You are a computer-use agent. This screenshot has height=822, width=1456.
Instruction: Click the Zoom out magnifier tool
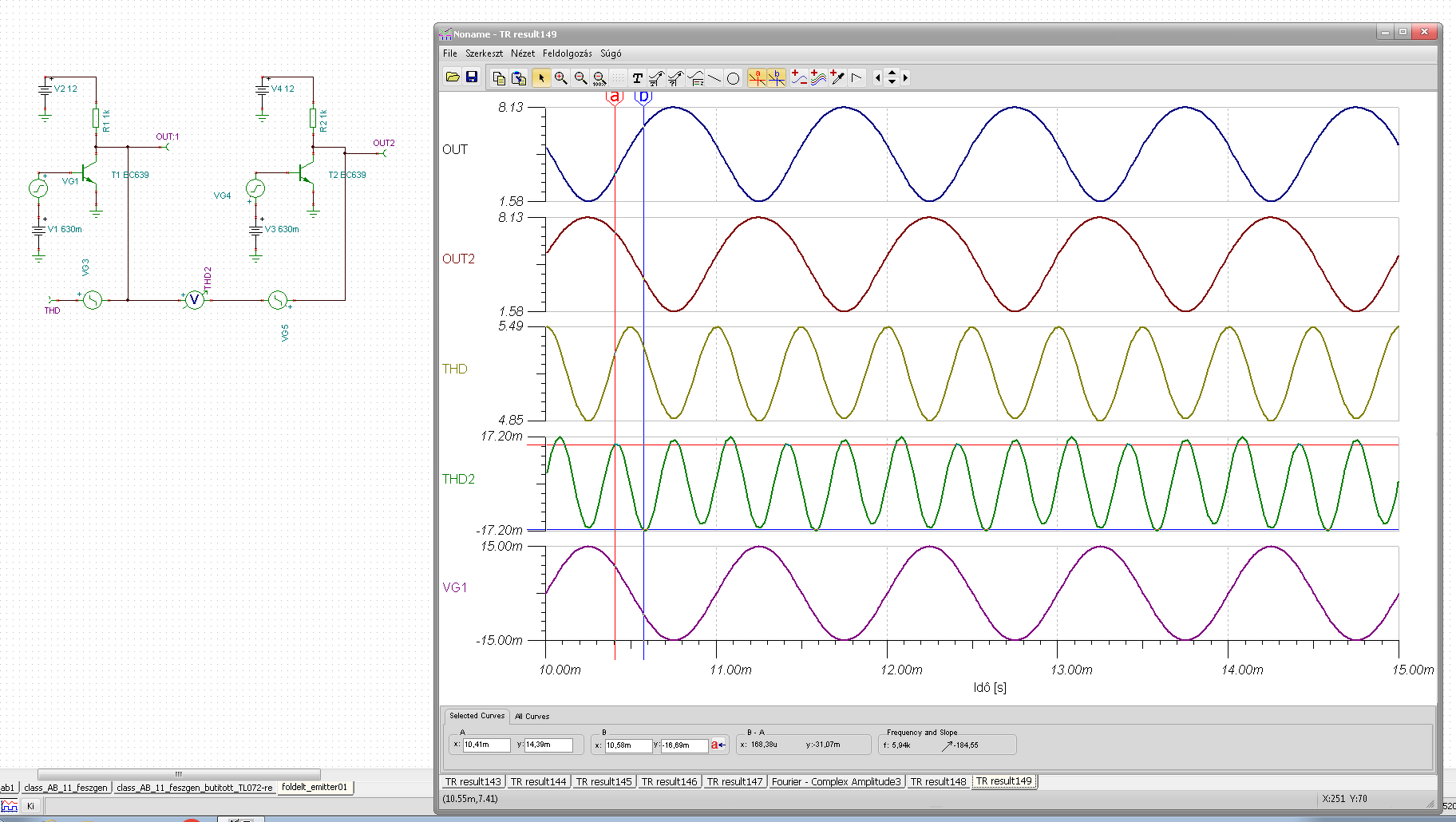[580, 77]
